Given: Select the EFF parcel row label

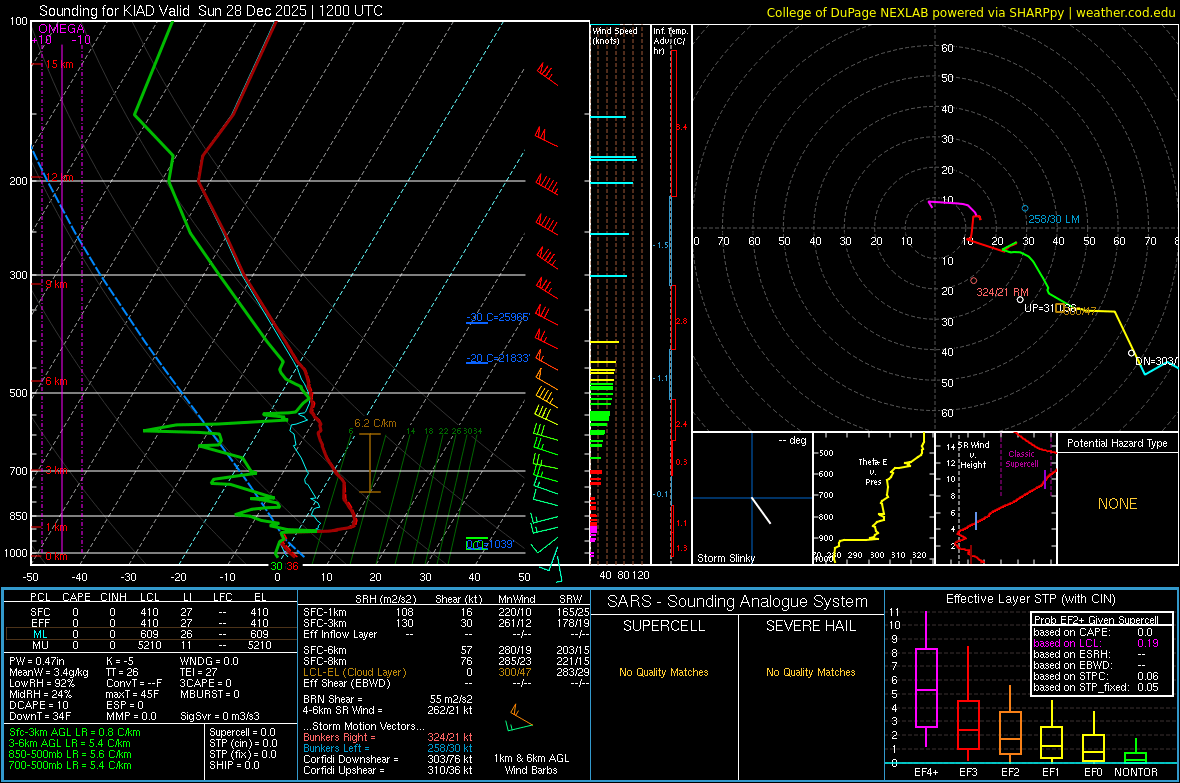Looking at the screenshot, I should pyautogui.click(x=40, y=623).
